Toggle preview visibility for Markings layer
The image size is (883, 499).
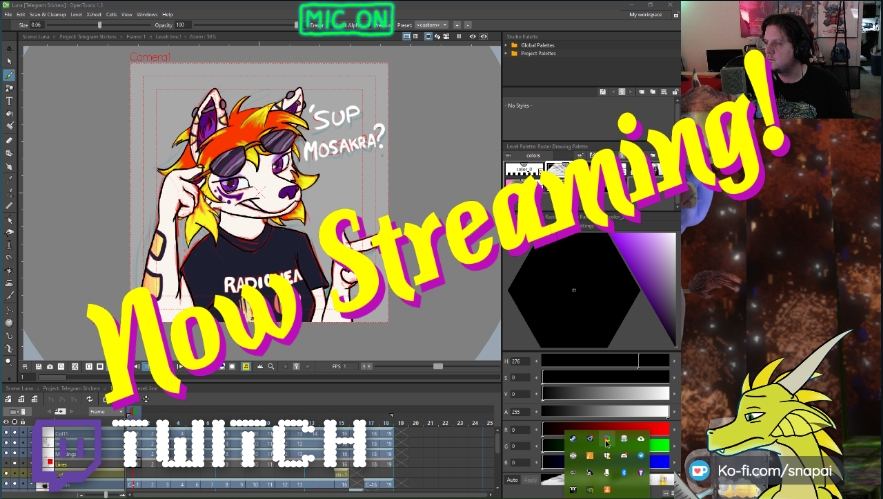(6, 454)
